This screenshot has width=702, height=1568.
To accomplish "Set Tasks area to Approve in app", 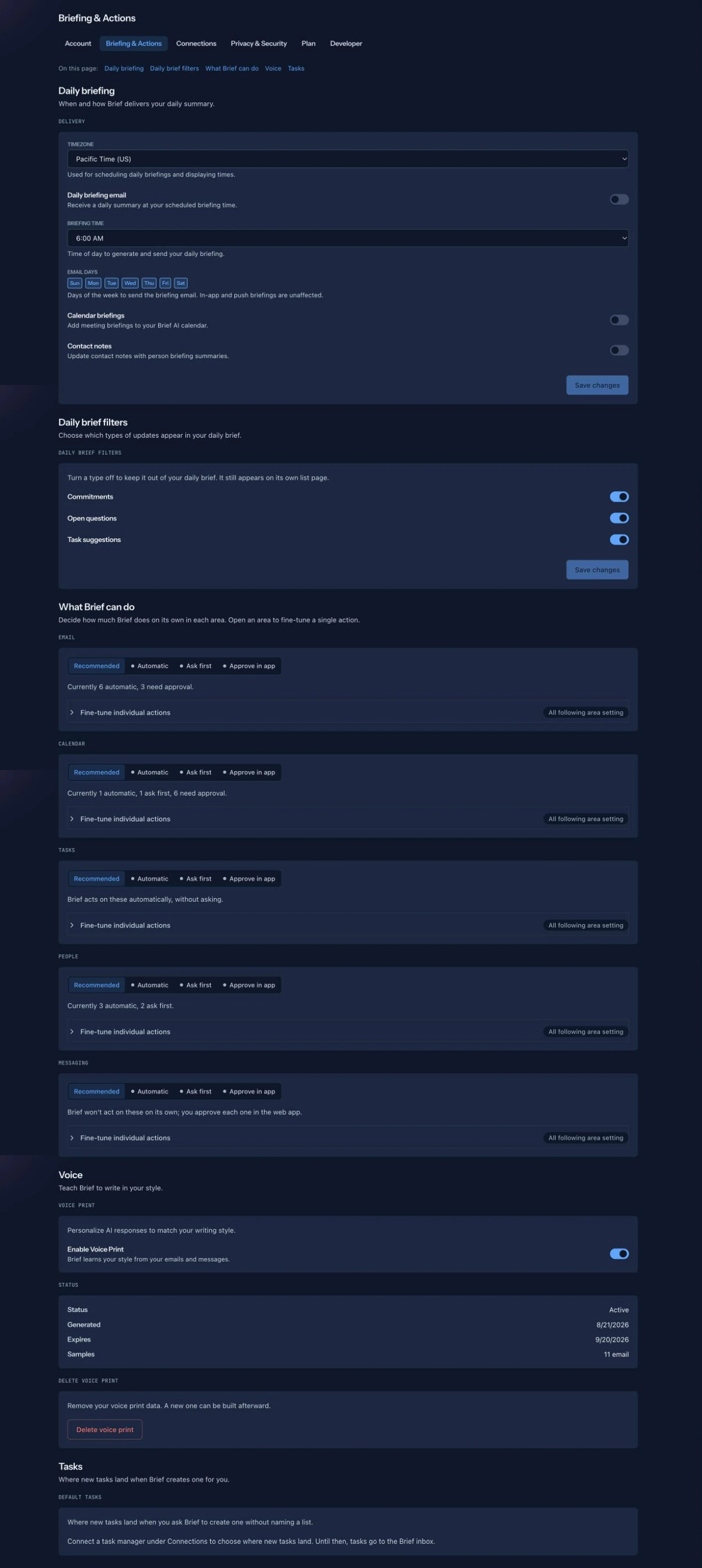I will [249, 879].
